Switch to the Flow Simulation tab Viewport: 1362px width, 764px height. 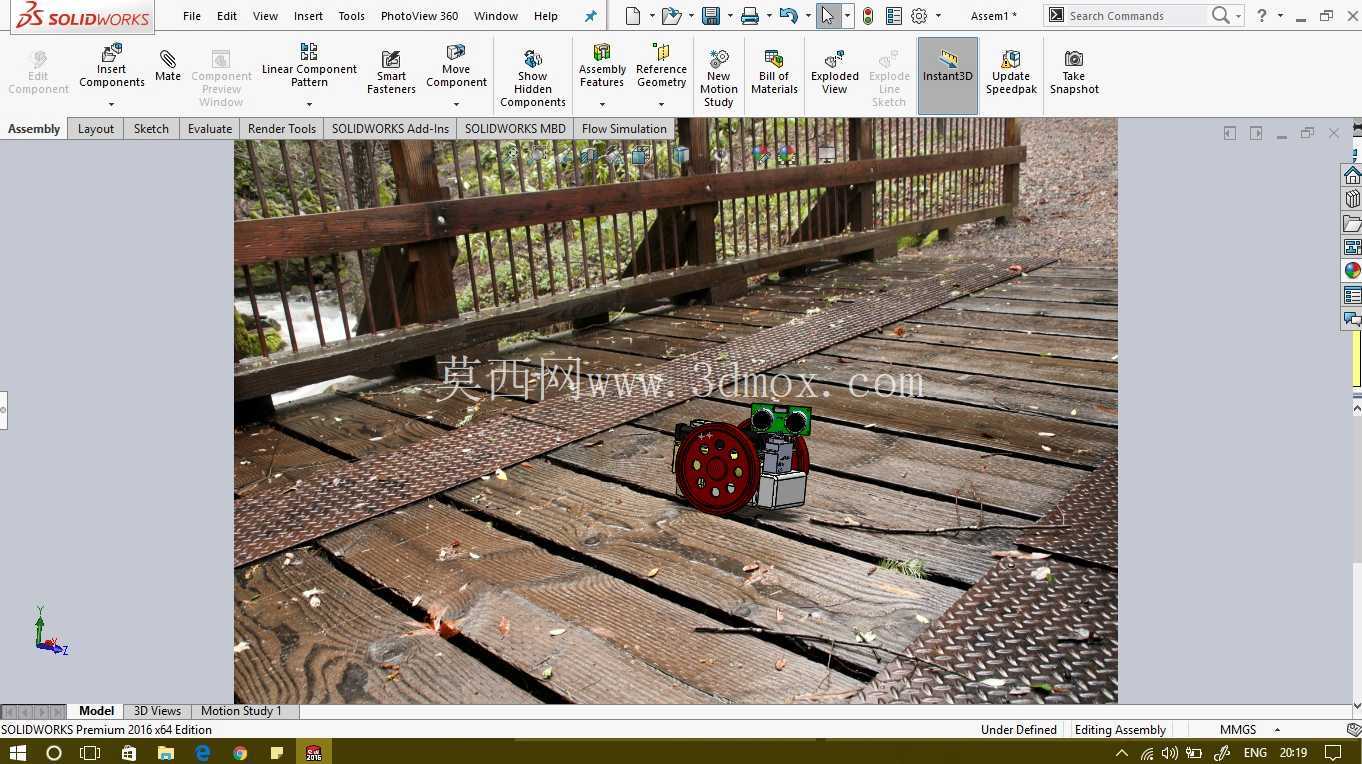point(624,129)
